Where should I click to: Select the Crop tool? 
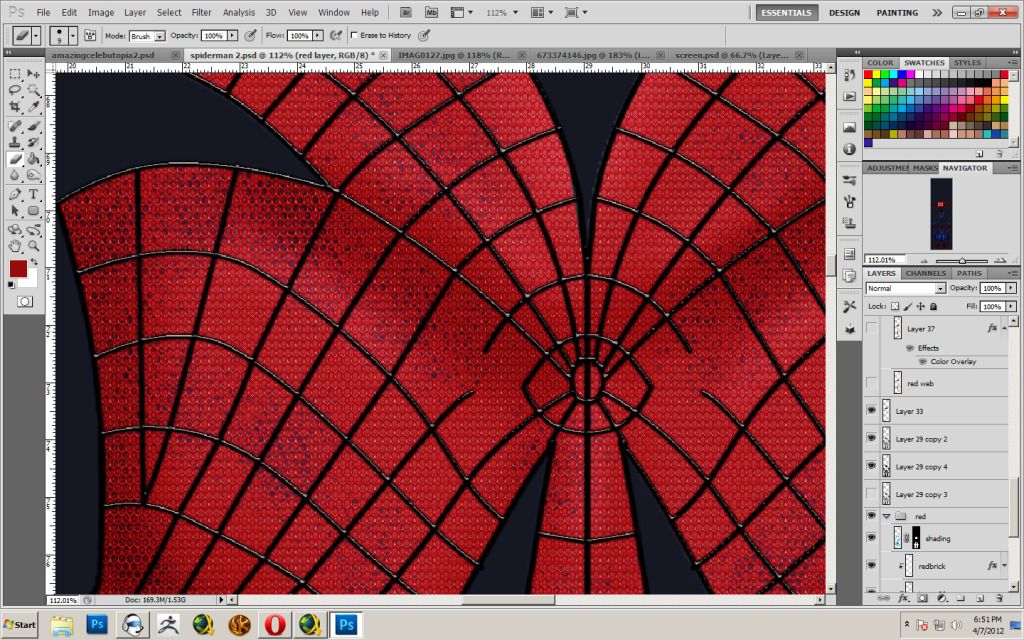[14, 106]
